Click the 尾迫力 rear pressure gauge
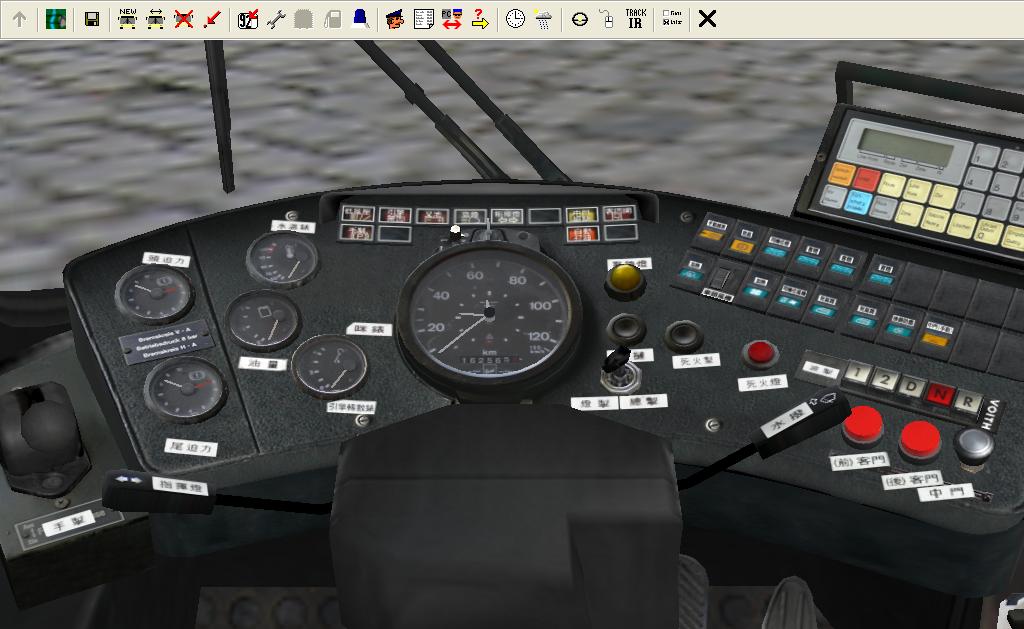This screenshot has width=1024, height=629. point(185,389)
